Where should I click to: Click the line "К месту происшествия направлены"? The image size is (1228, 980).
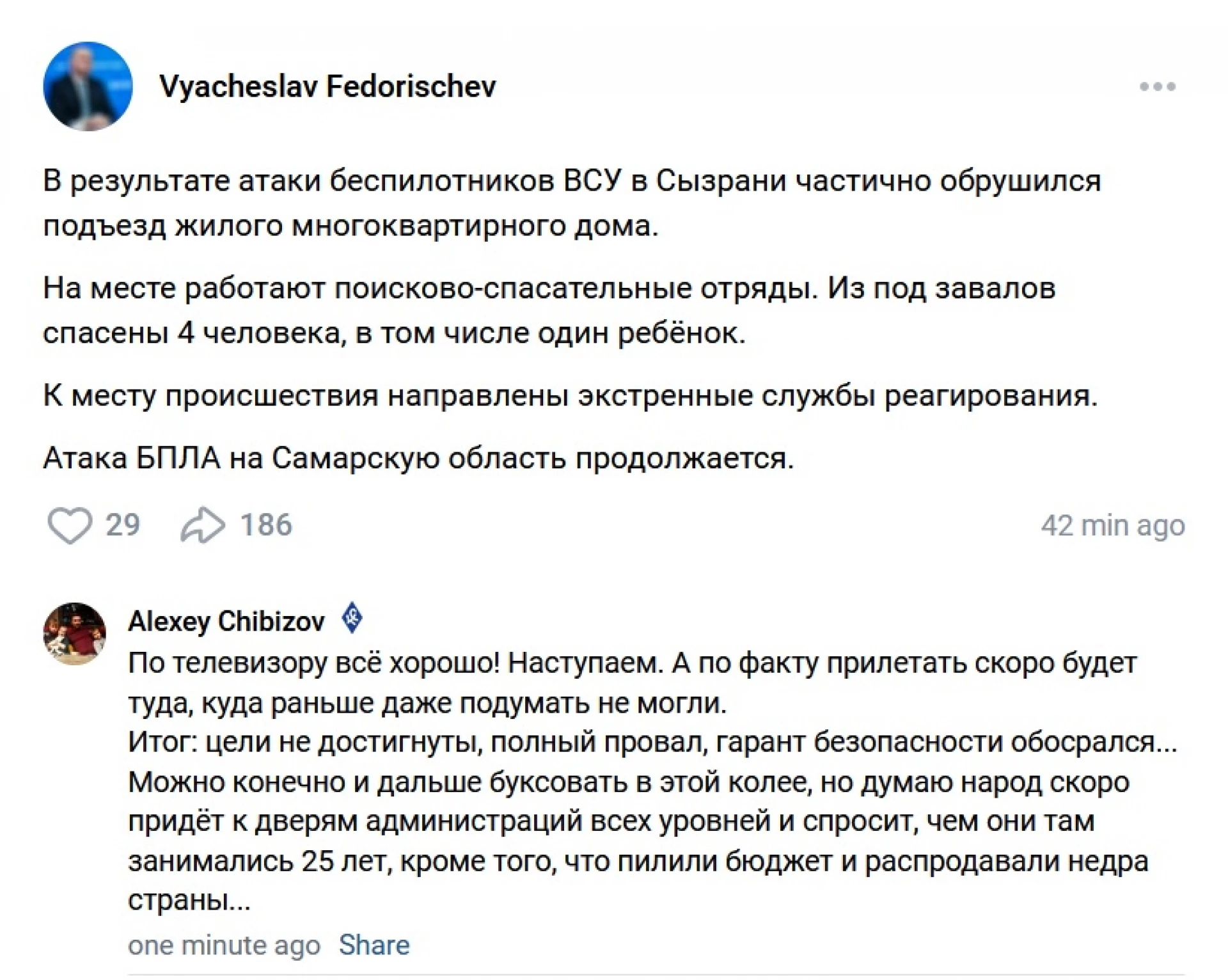coord(570,396)
